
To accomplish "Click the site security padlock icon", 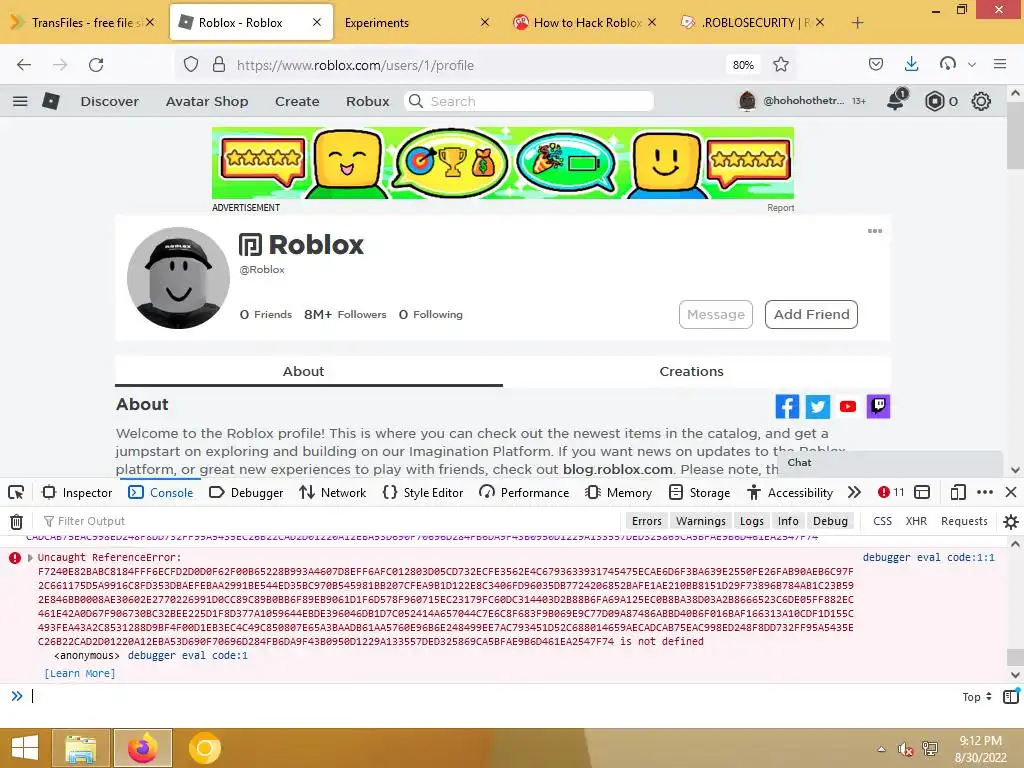I will coord(219,65).
